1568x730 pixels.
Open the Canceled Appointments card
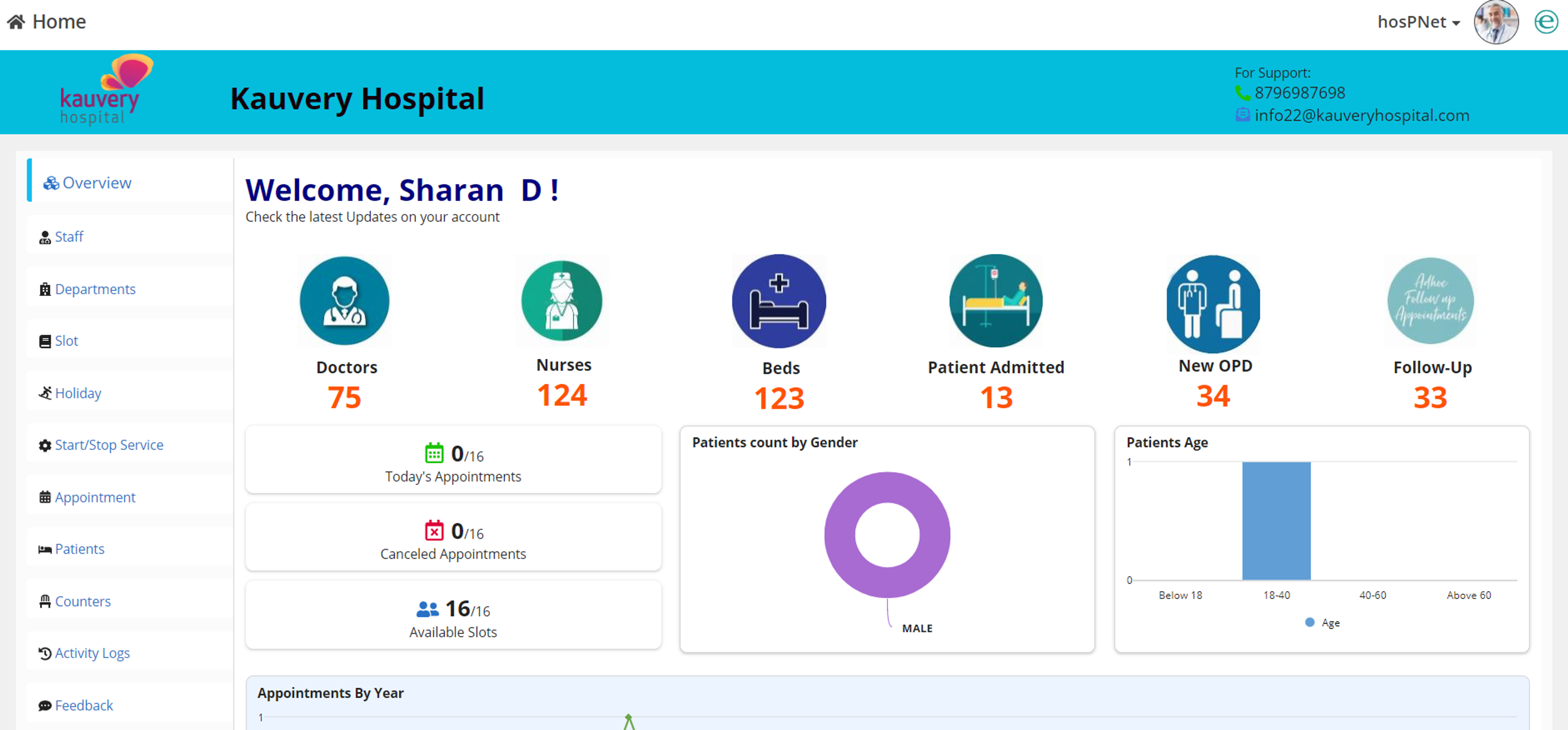tap(454, 537)
